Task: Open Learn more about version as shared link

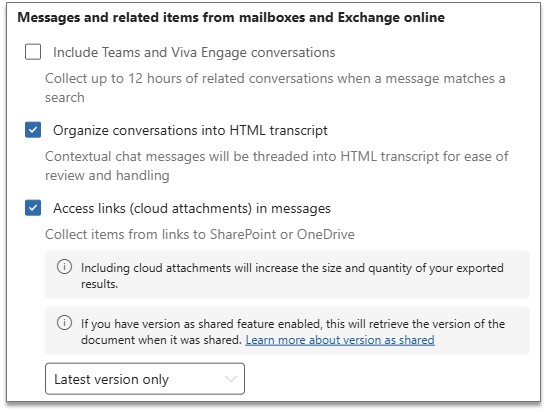Action: 340,340
